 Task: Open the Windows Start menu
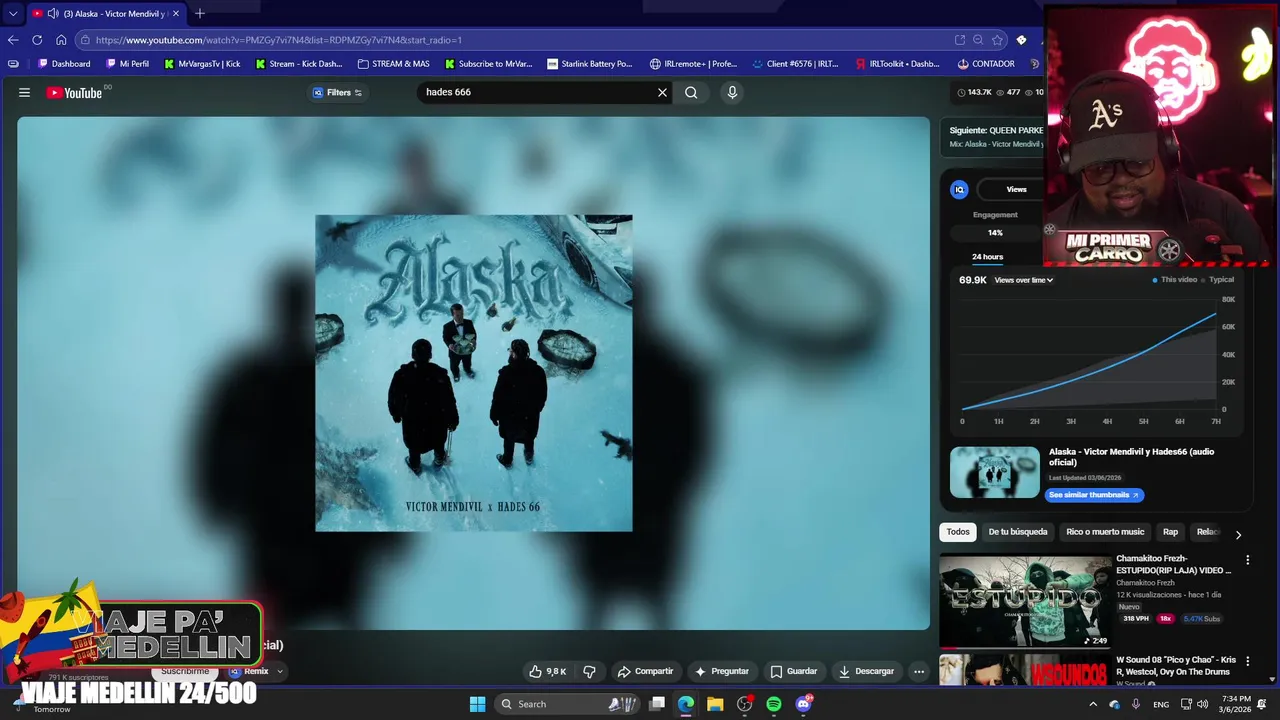click(x=477, y=704)
